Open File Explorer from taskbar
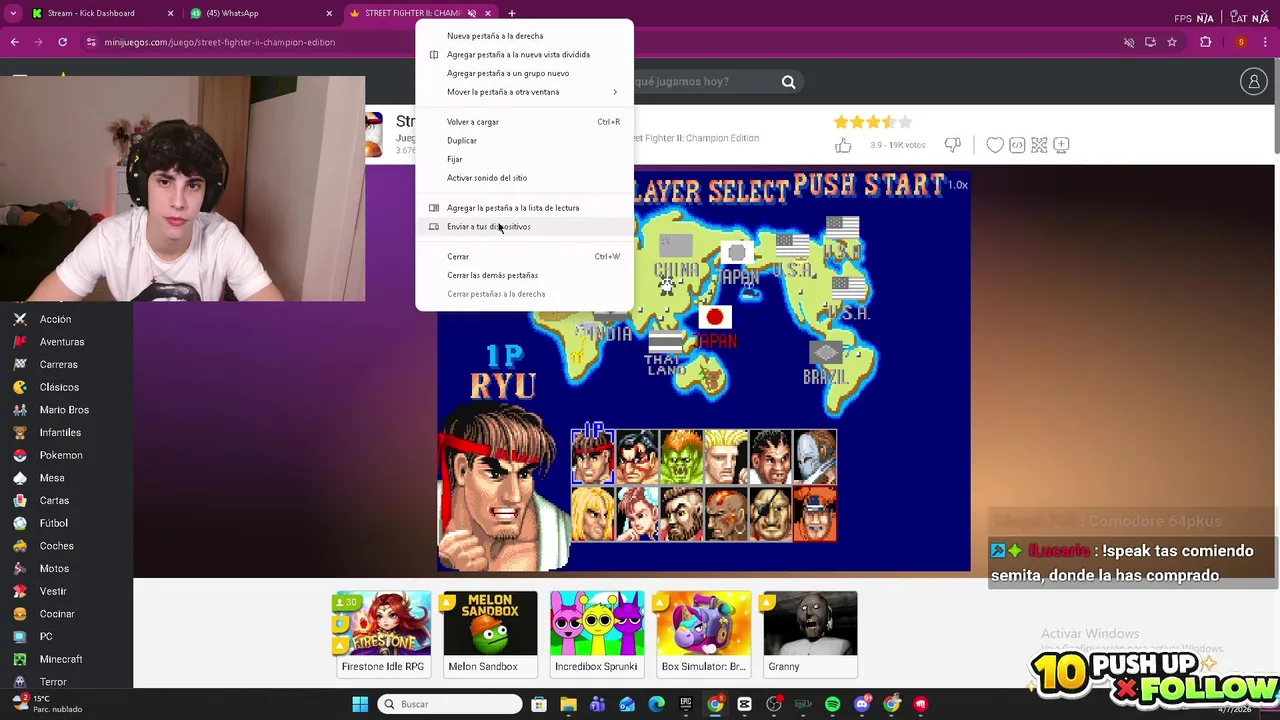 (568, 704)
